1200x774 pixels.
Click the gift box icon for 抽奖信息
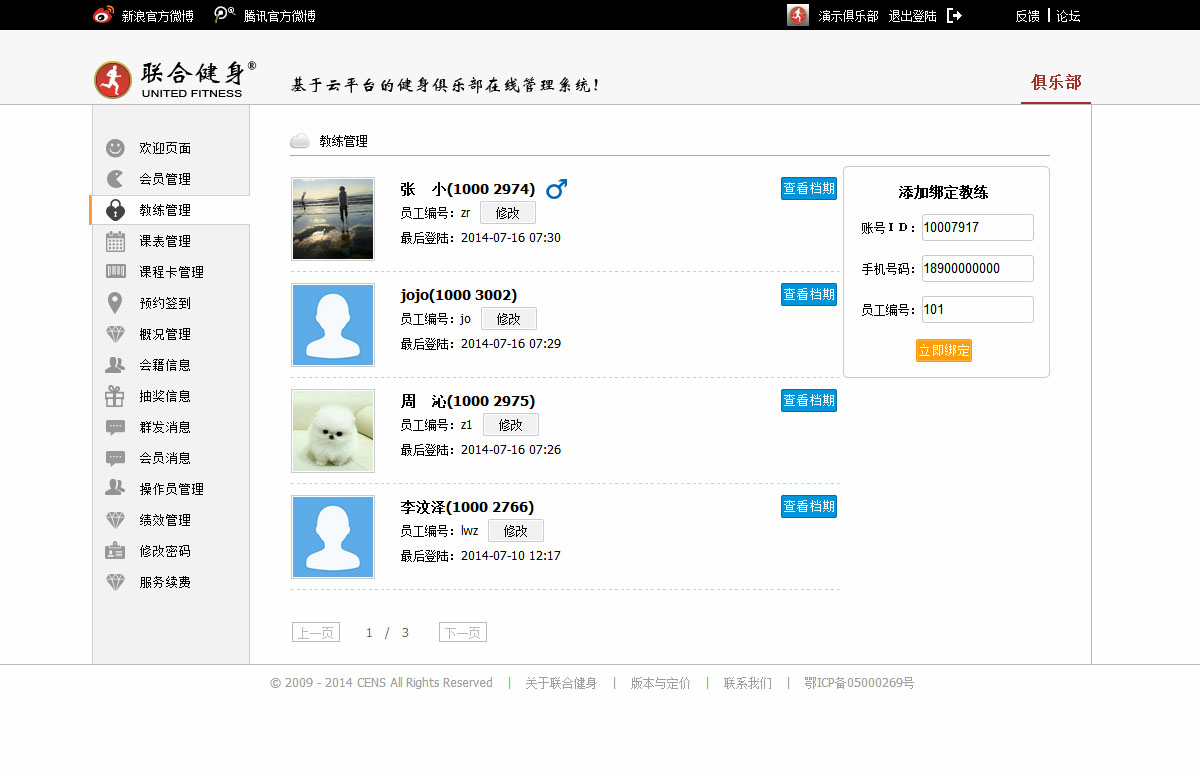116,396
